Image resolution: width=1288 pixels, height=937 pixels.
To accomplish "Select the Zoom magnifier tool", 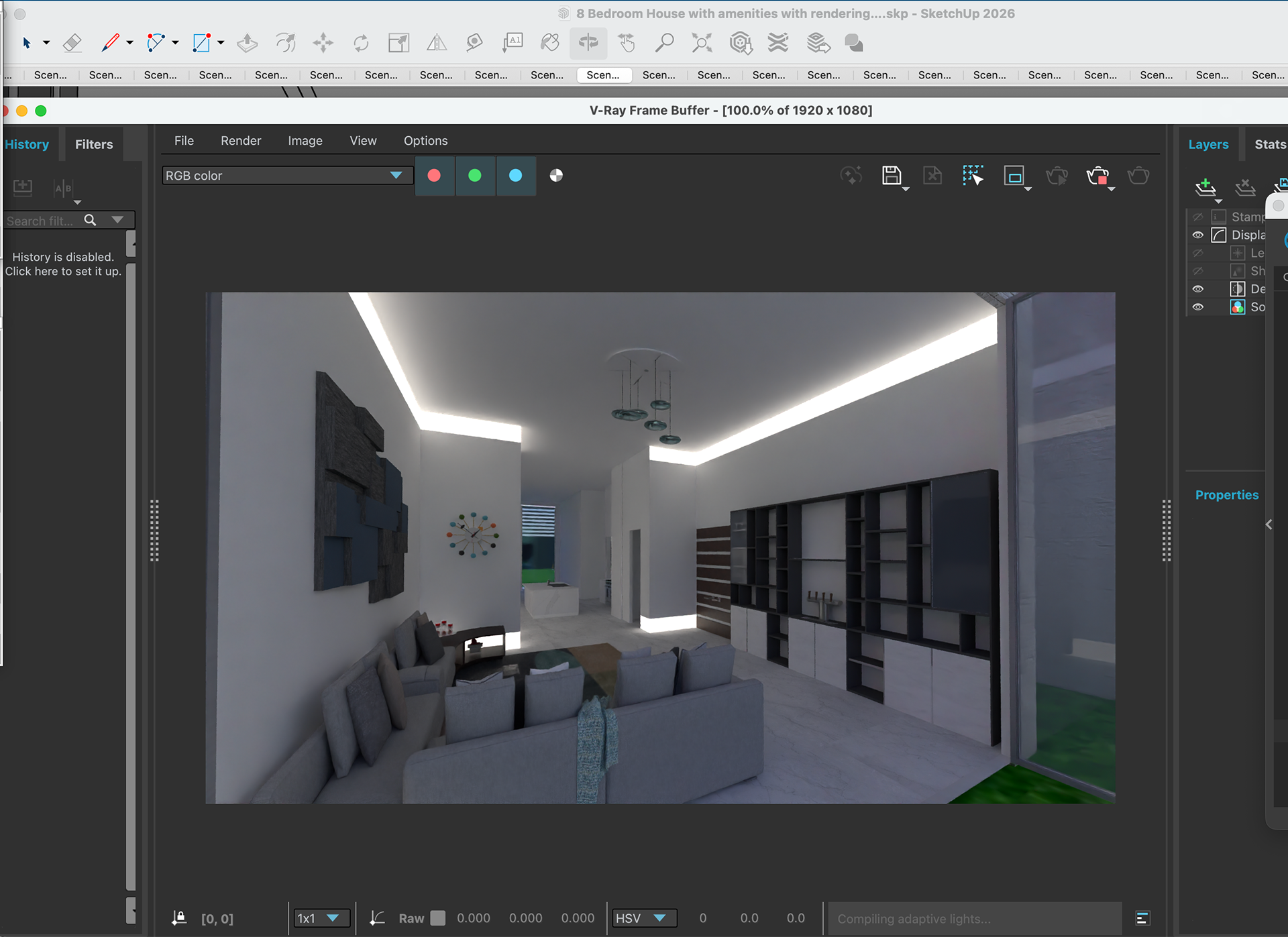I will click(x=664, y=43).
